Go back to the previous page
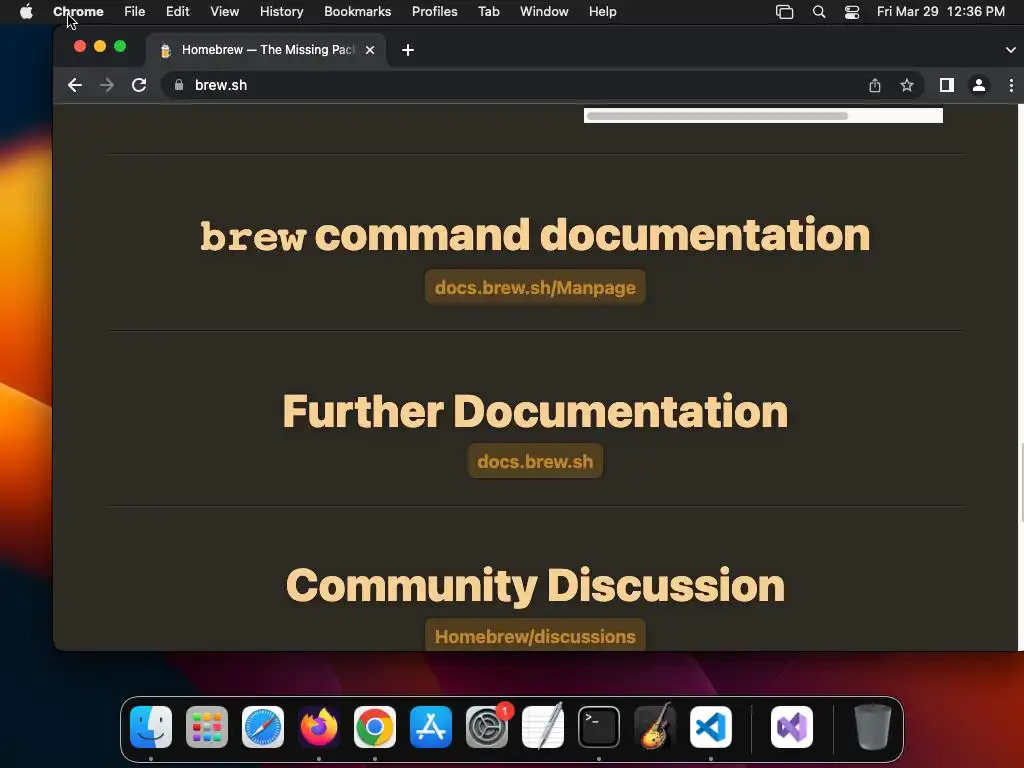 pos(75,86)
